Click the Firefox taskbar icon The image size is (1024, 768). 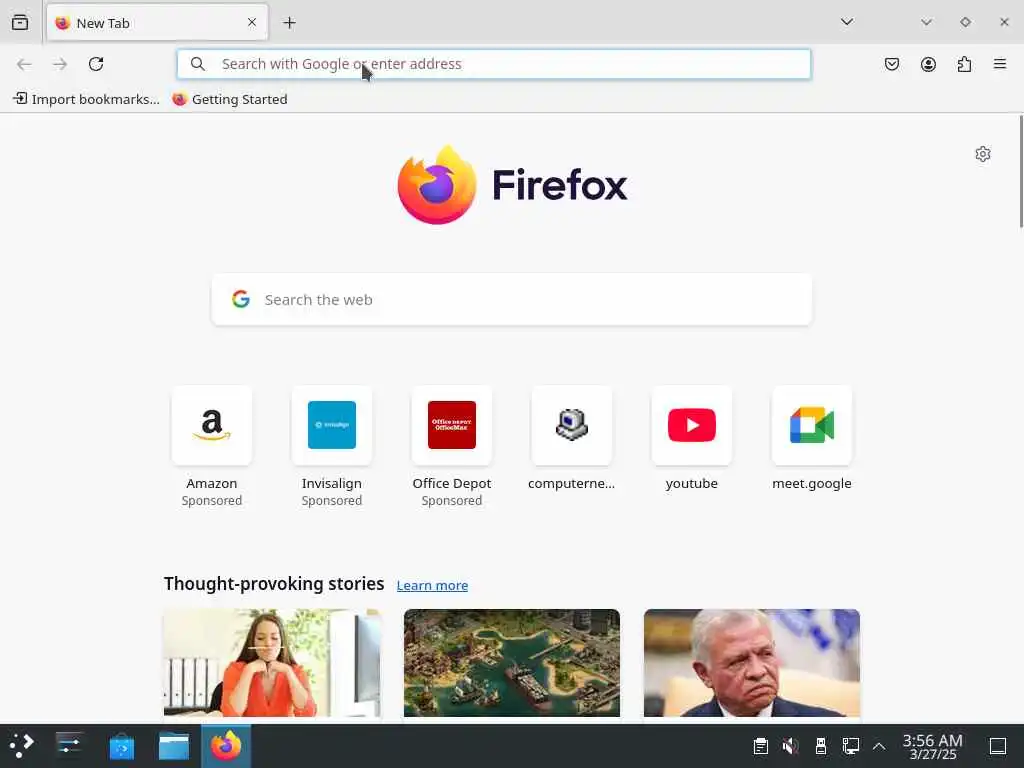point(226,746)
